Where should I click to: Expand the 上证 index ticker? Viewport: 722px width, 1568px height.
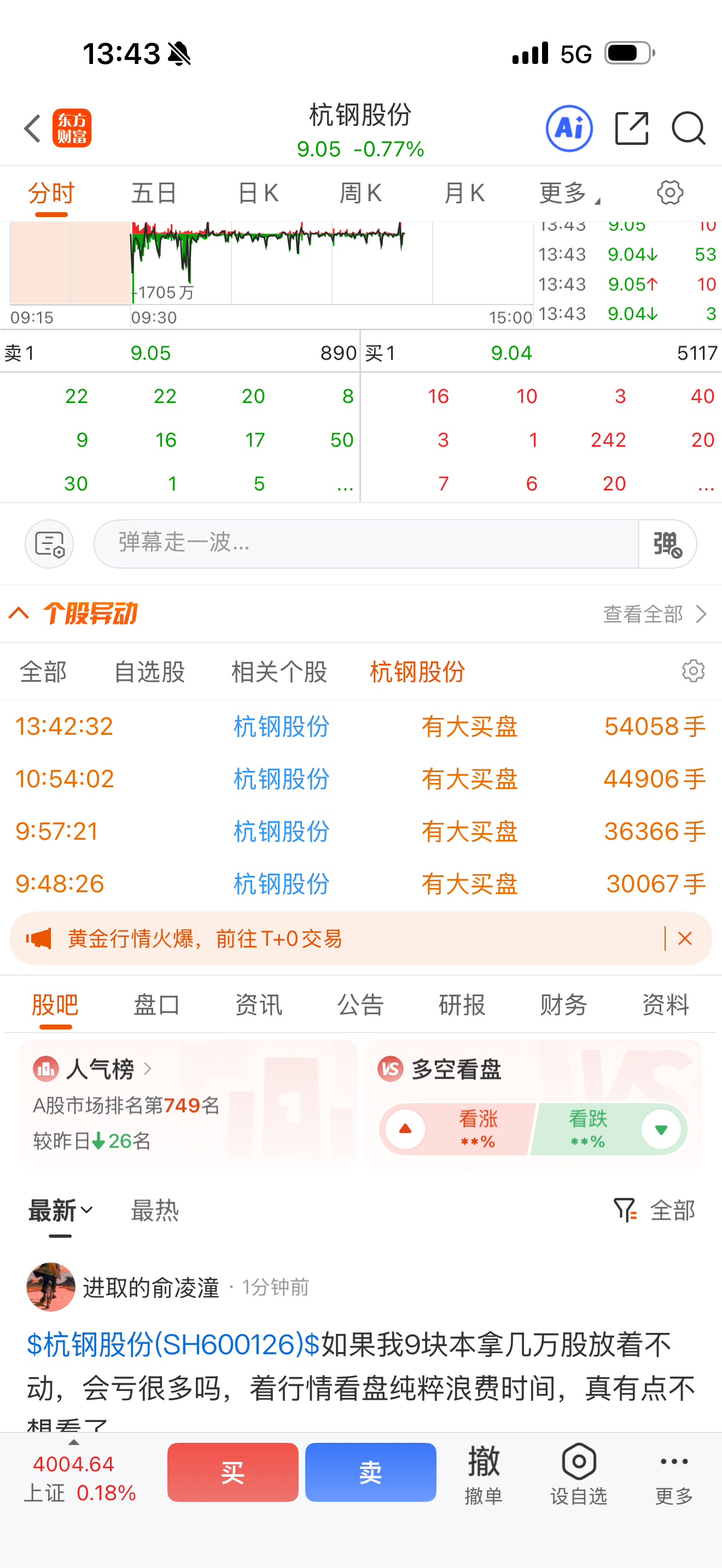(79, 1472)
